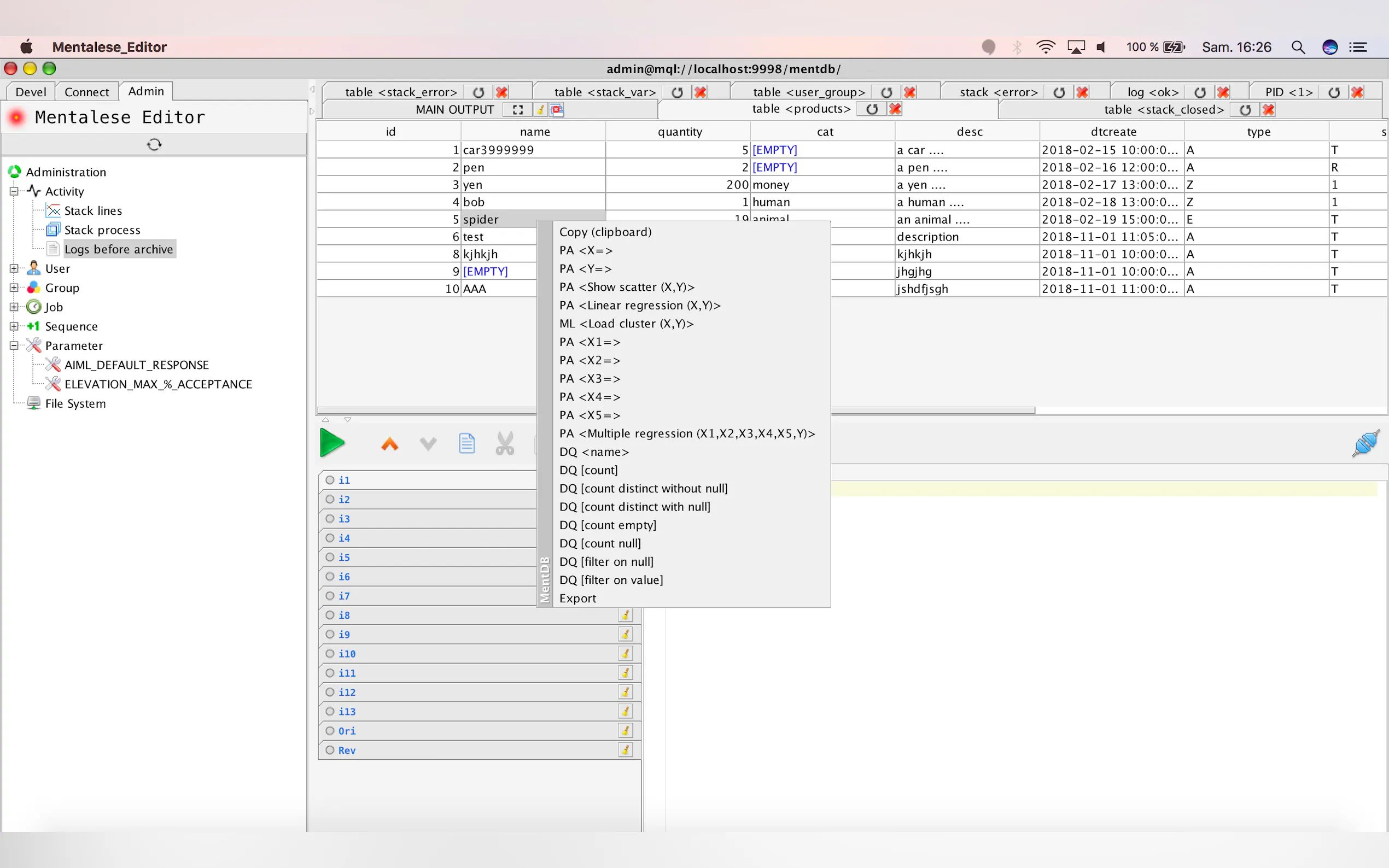Click the admin tree refresh icon
The height and width of the screenshot is (868, 1389).
pos(154,144)
